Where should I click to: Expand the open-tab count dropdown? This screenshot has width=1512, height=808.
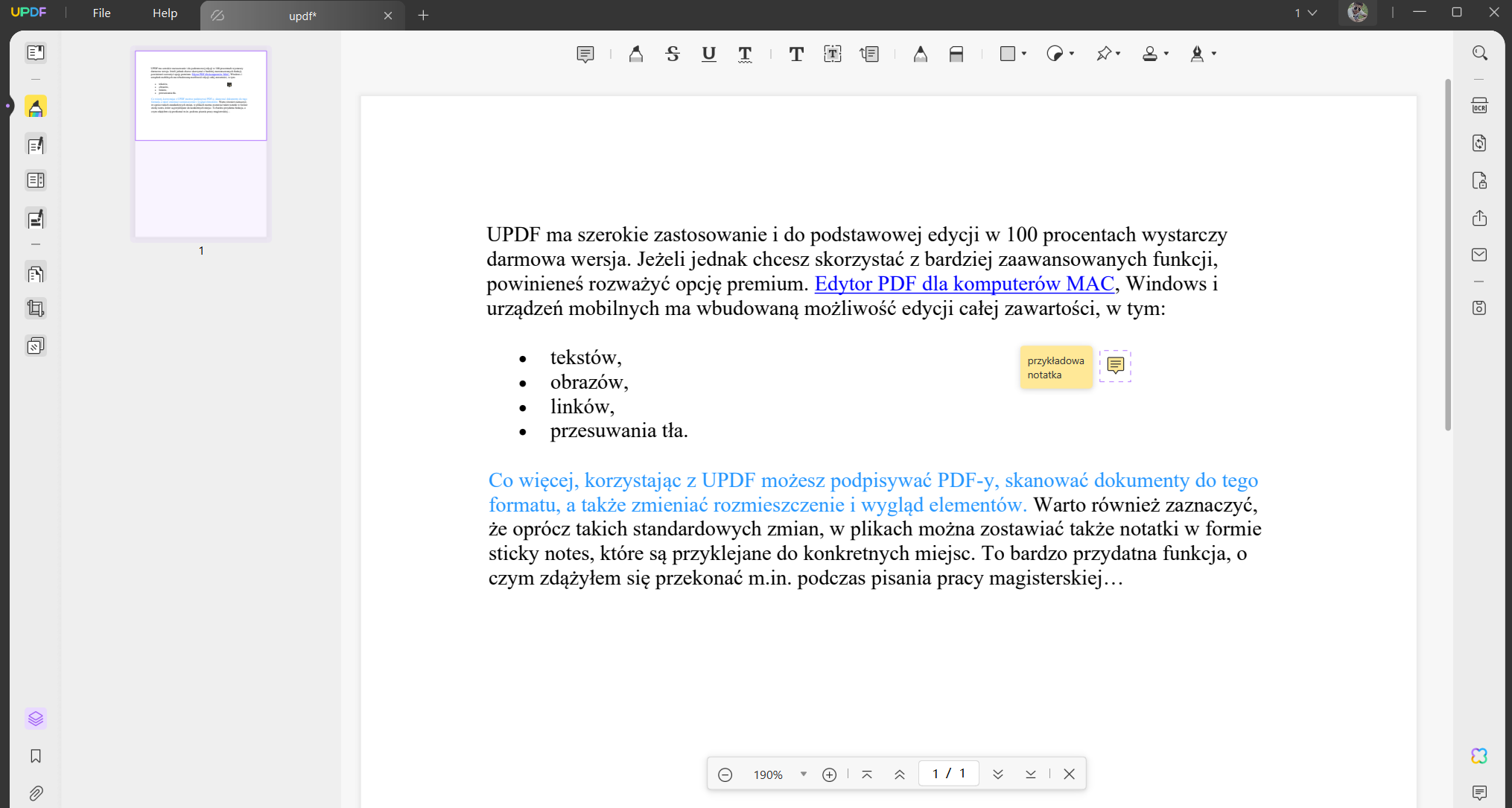coord(1306,13)
